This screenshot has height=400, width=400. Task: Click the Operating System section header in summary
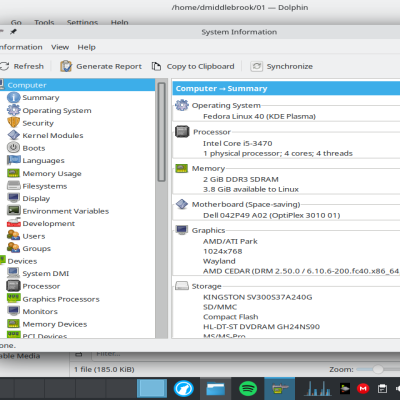[x=226, y=105]
